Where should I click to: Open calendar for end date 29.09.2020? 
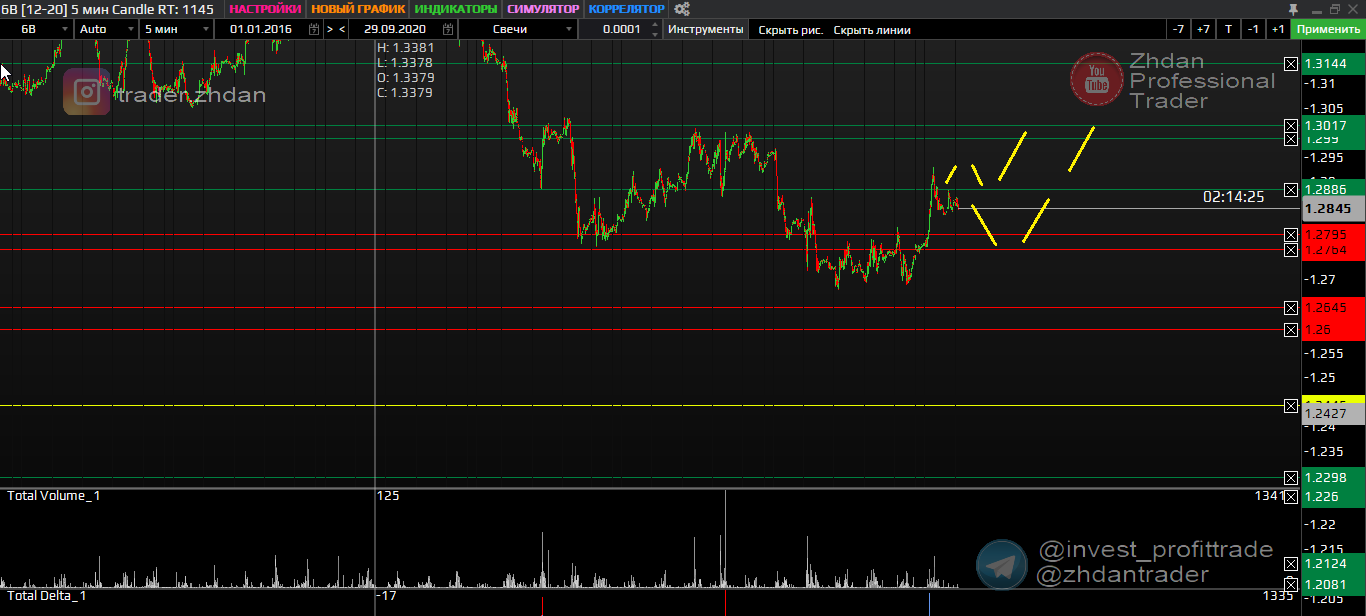tap(446, 29)
